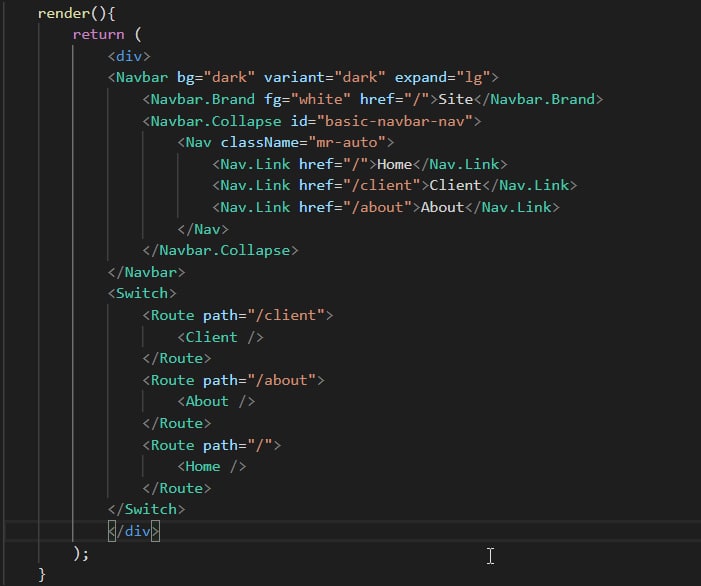Click the final closing curly brace
Image resolution: width=701 pixels, height=586 pixels.
[42, 574]
